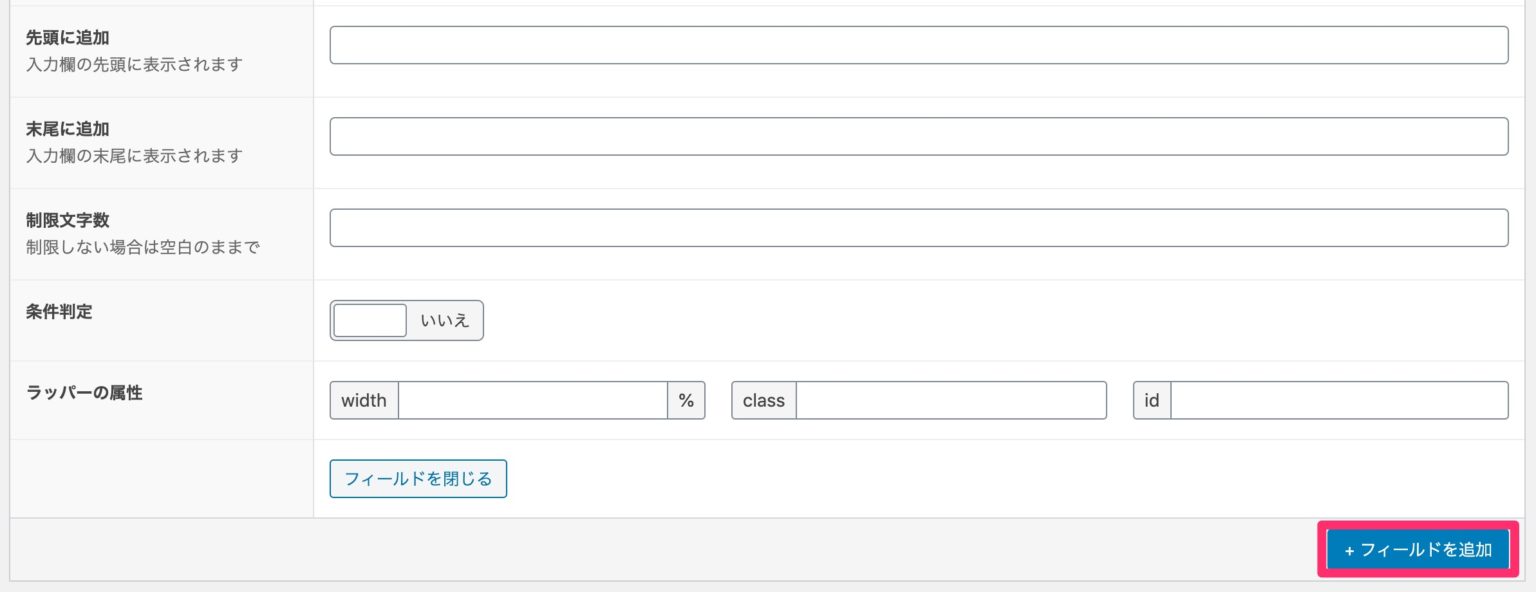Click the class attribute field
This screenshot has height=592, width=1536.
point(951,400)
